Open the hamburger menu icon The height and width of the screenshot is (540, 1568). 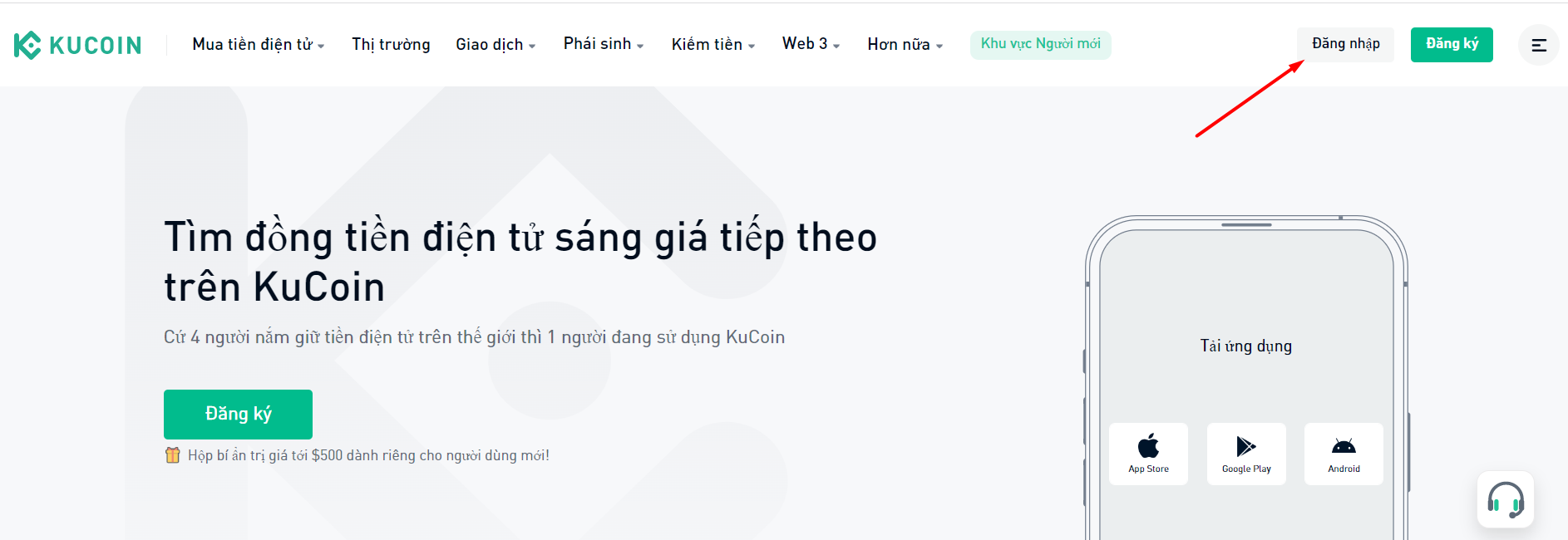[1539, 45]
